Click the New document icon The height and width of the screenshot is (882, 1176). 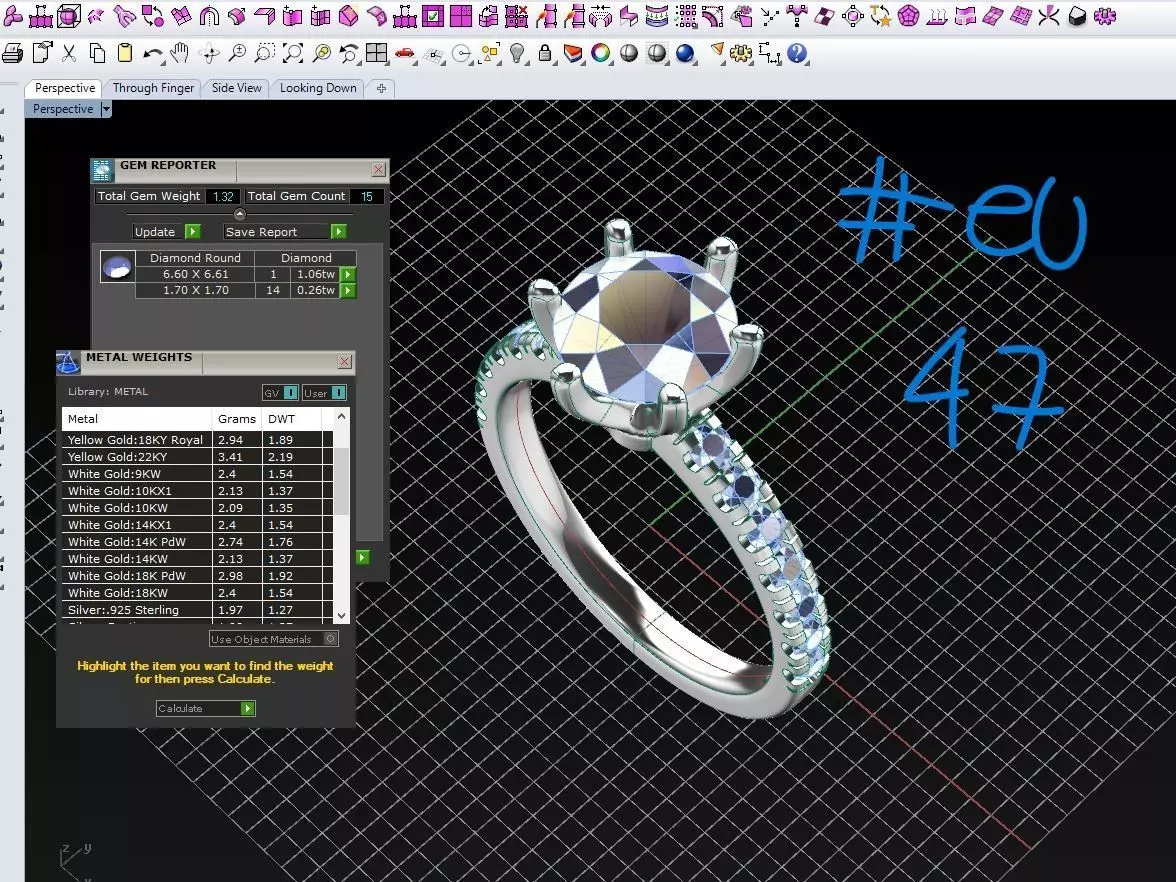point(43,52)
